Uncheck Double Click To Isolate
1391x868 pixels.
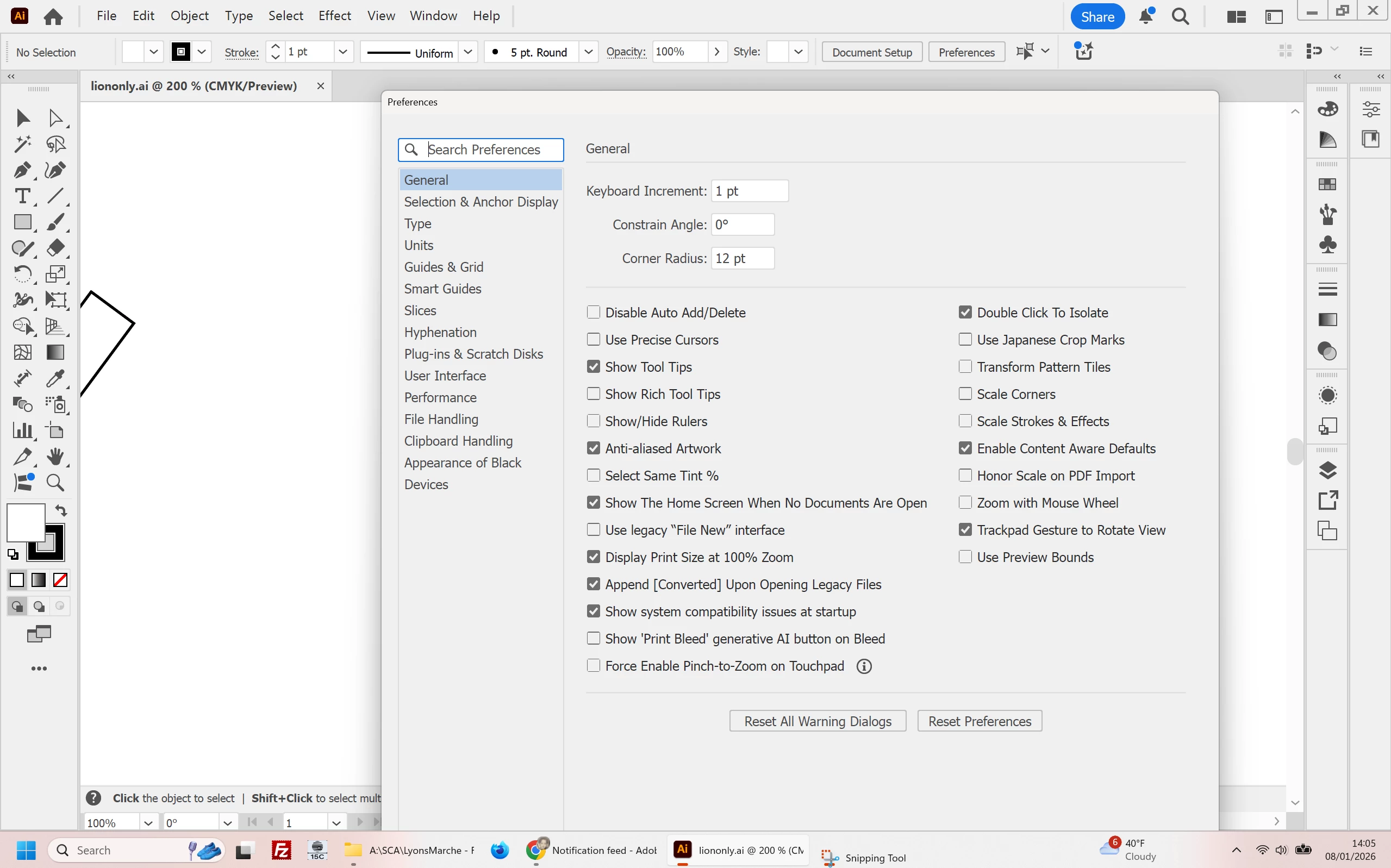coord(965,313)
